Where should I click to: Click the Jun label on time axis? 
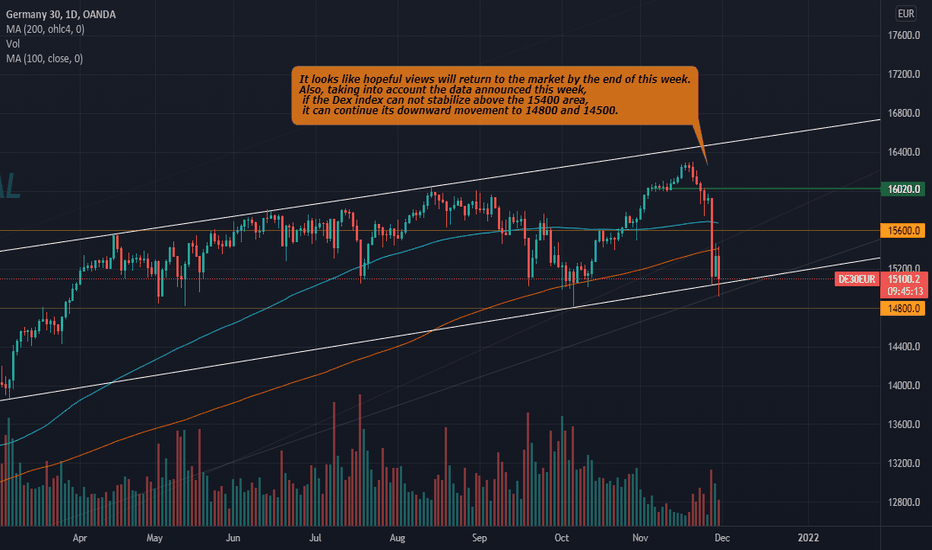233,538
